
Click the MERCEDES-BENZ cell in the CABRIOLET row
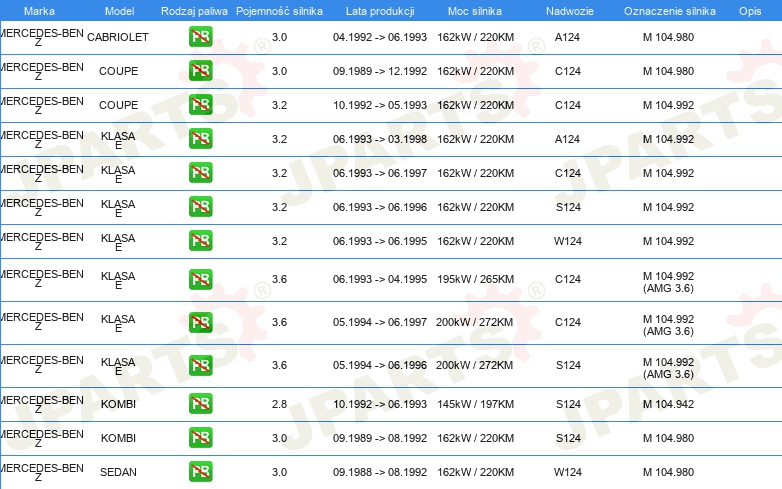[x=42, y=37]
